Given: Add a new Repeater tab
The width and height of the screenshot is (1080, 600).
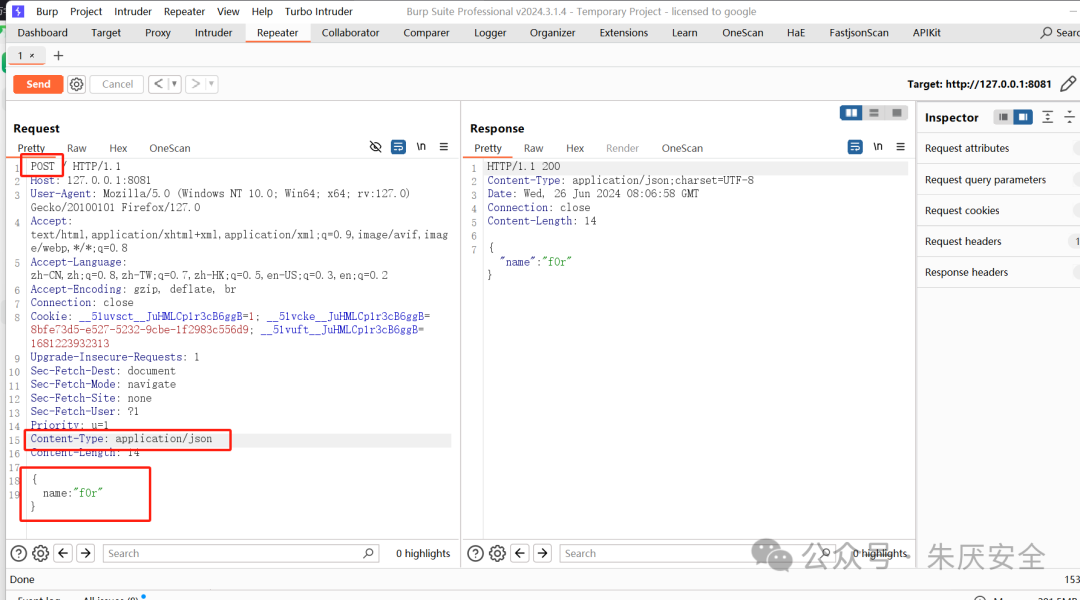Looking at the screenshot, I should pyautogui.click(x=59, y=56).
